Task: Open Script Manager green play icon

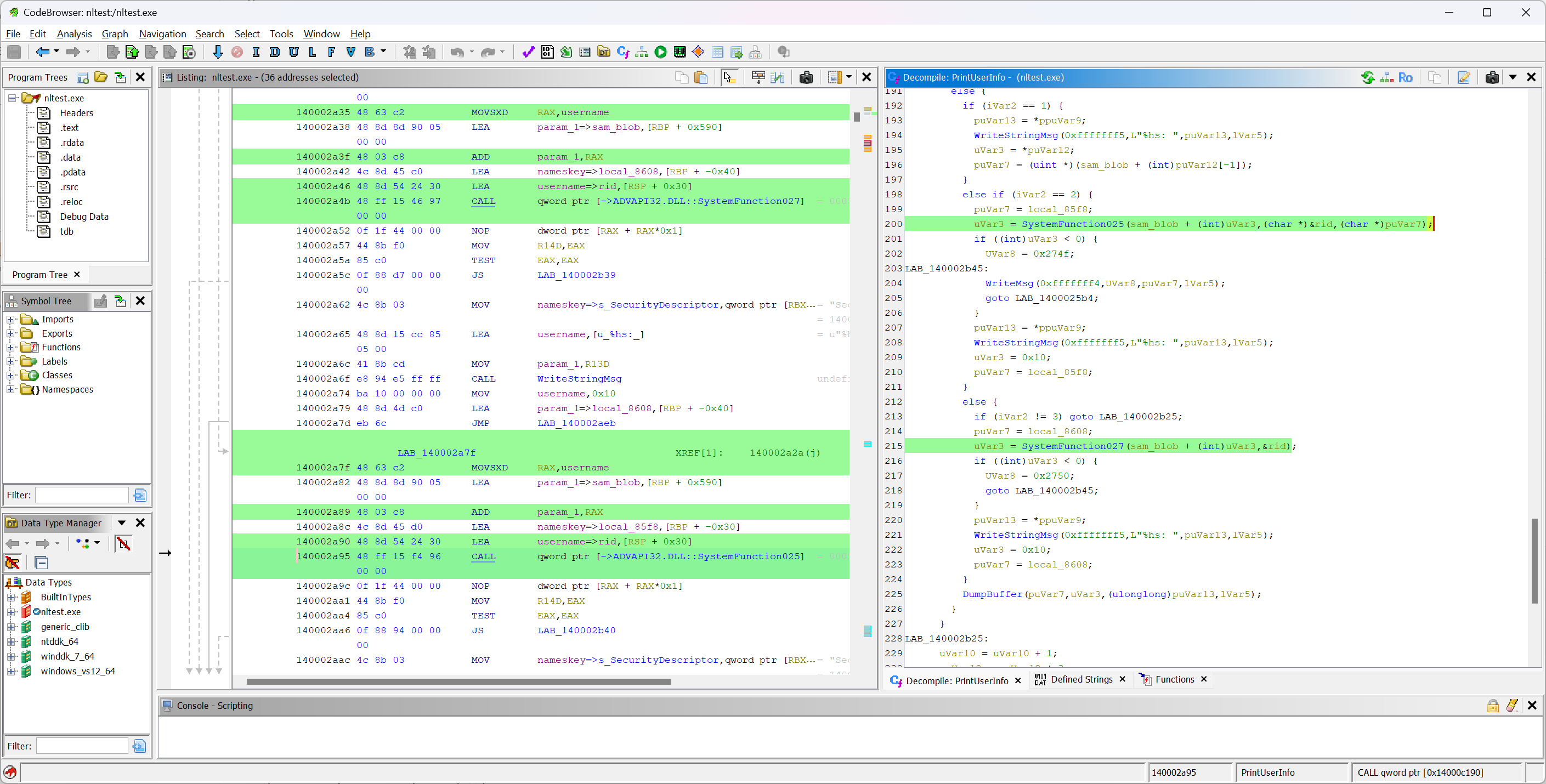Action: 660,52
